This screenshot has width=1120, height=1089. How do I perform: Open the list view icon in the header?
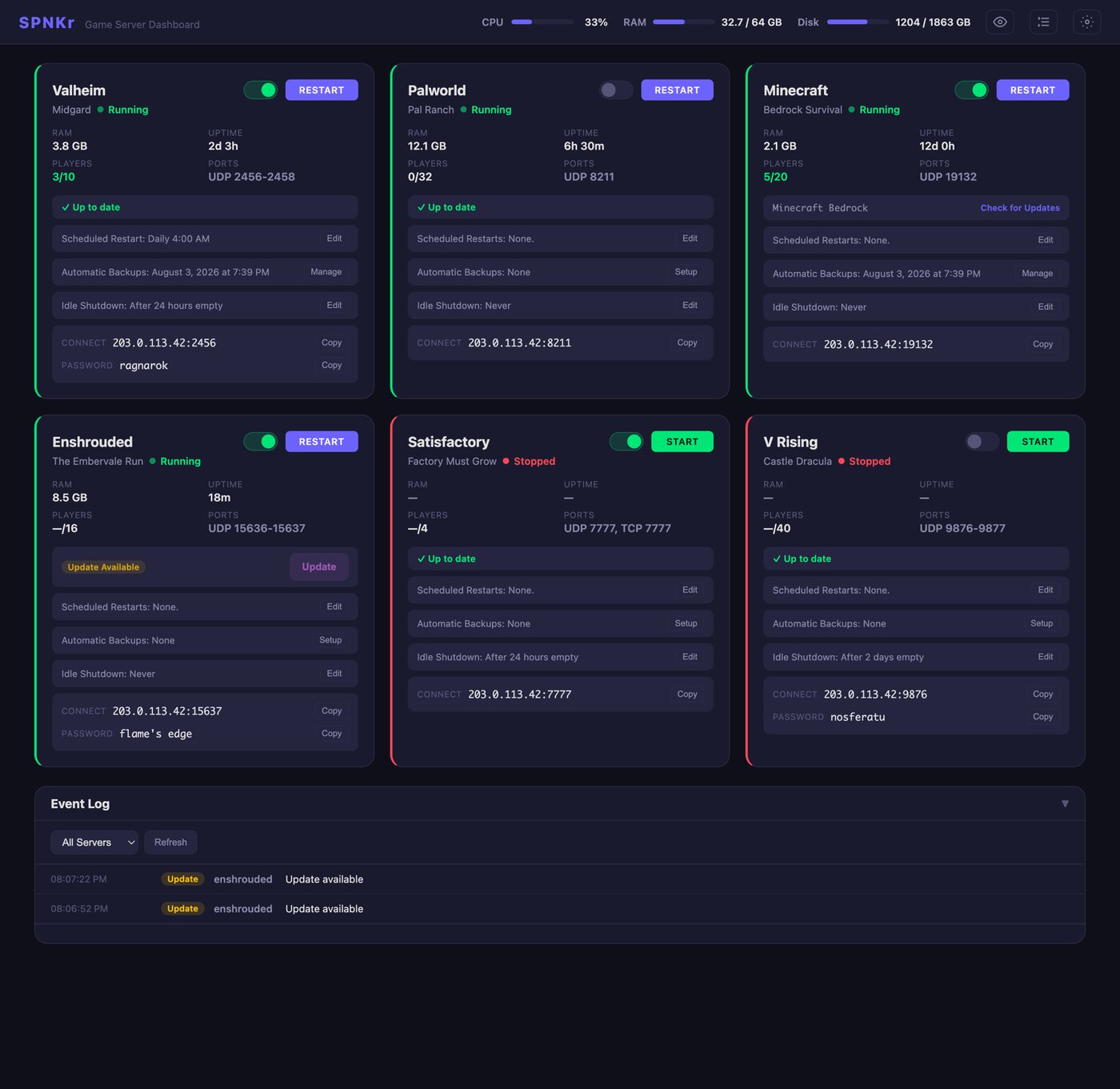(x=1043, y=22)
